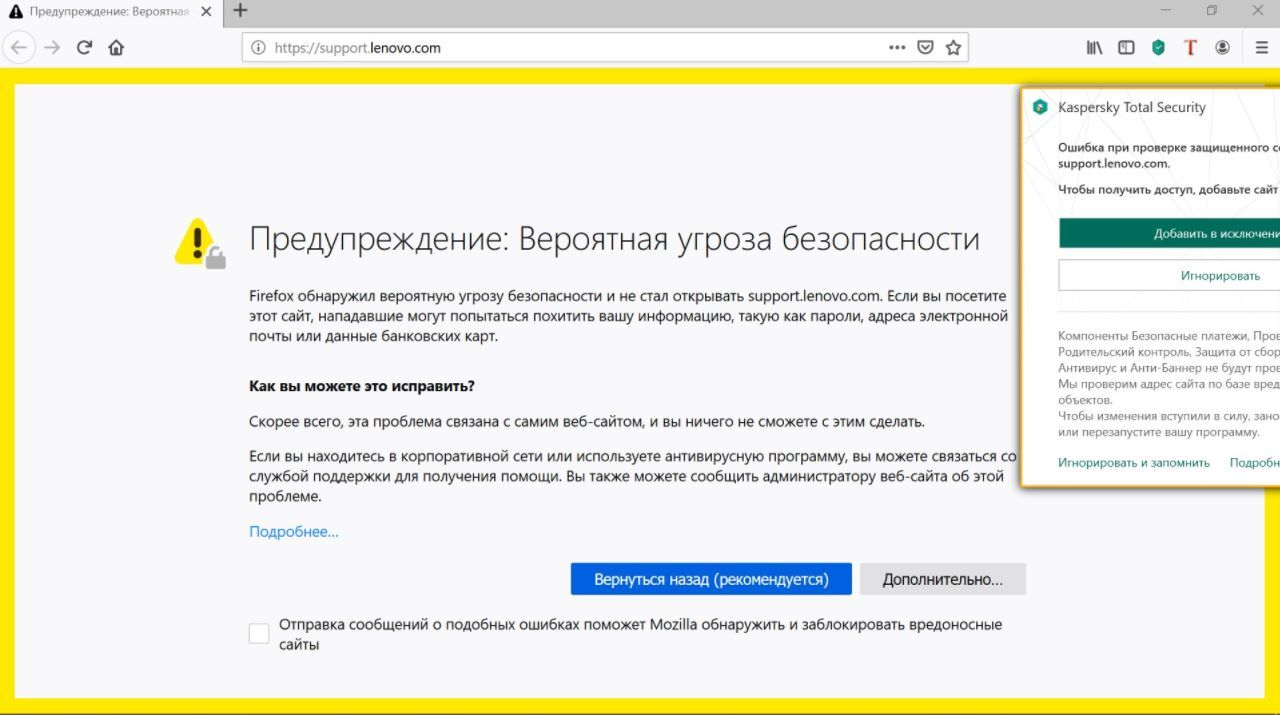Viewport: 1280px width, 715px height.
Task: Click the warning triangle icon on page
Action: 200,243
